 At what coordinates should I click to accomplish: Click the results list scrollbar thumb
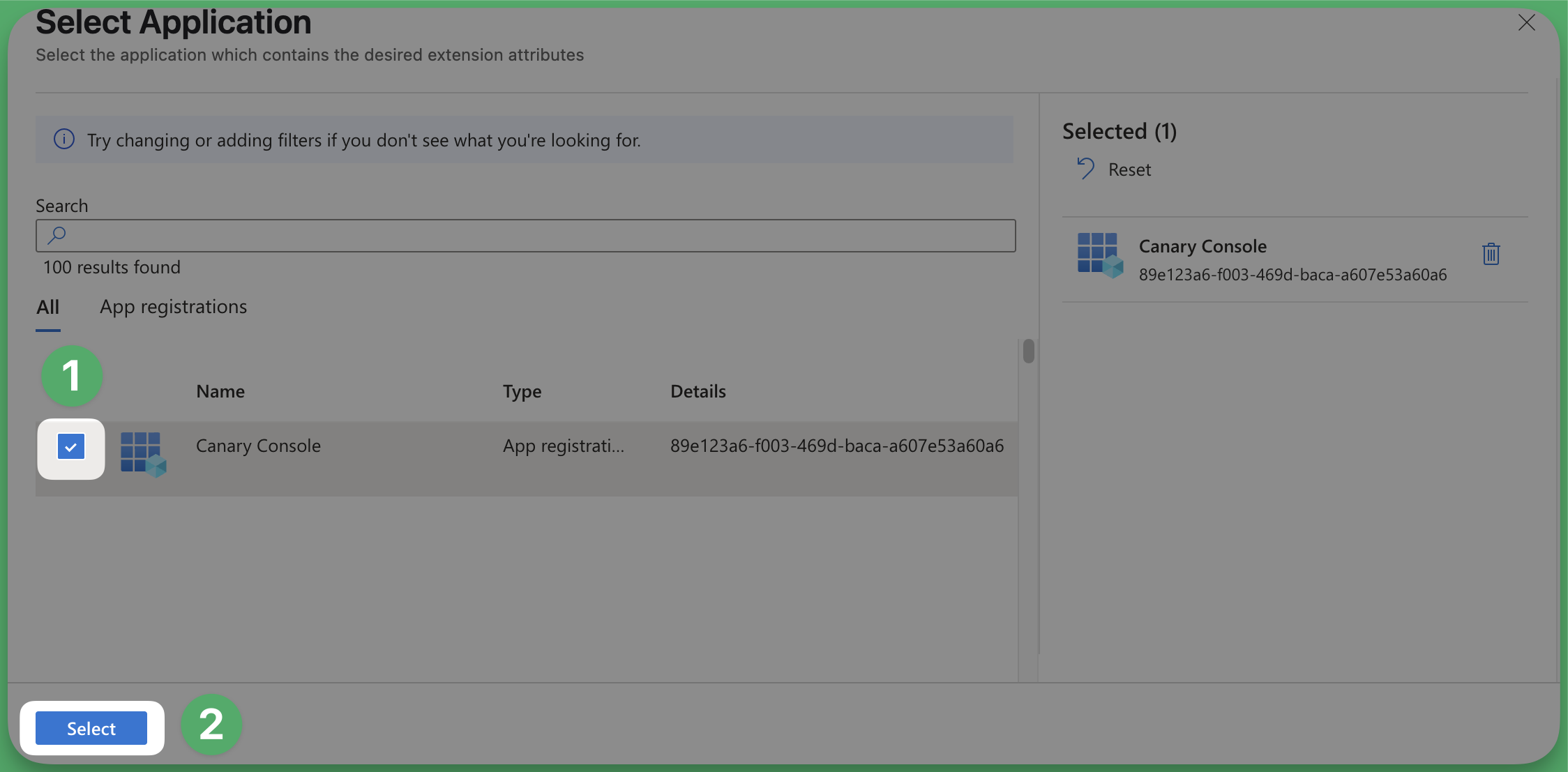1028,351
